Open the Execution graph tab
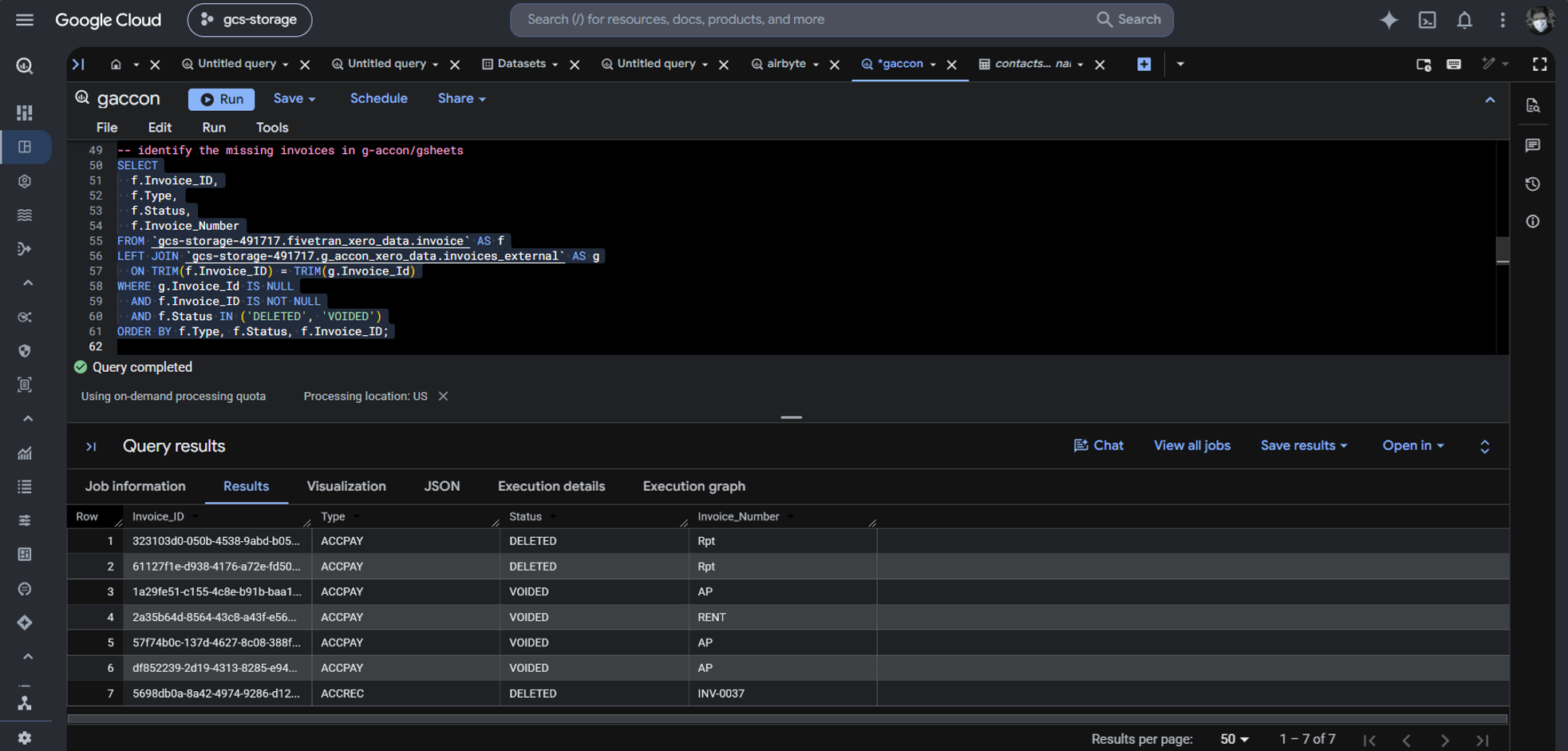Viewport: 1568px width, 751px height. click(x=694, y=486)
